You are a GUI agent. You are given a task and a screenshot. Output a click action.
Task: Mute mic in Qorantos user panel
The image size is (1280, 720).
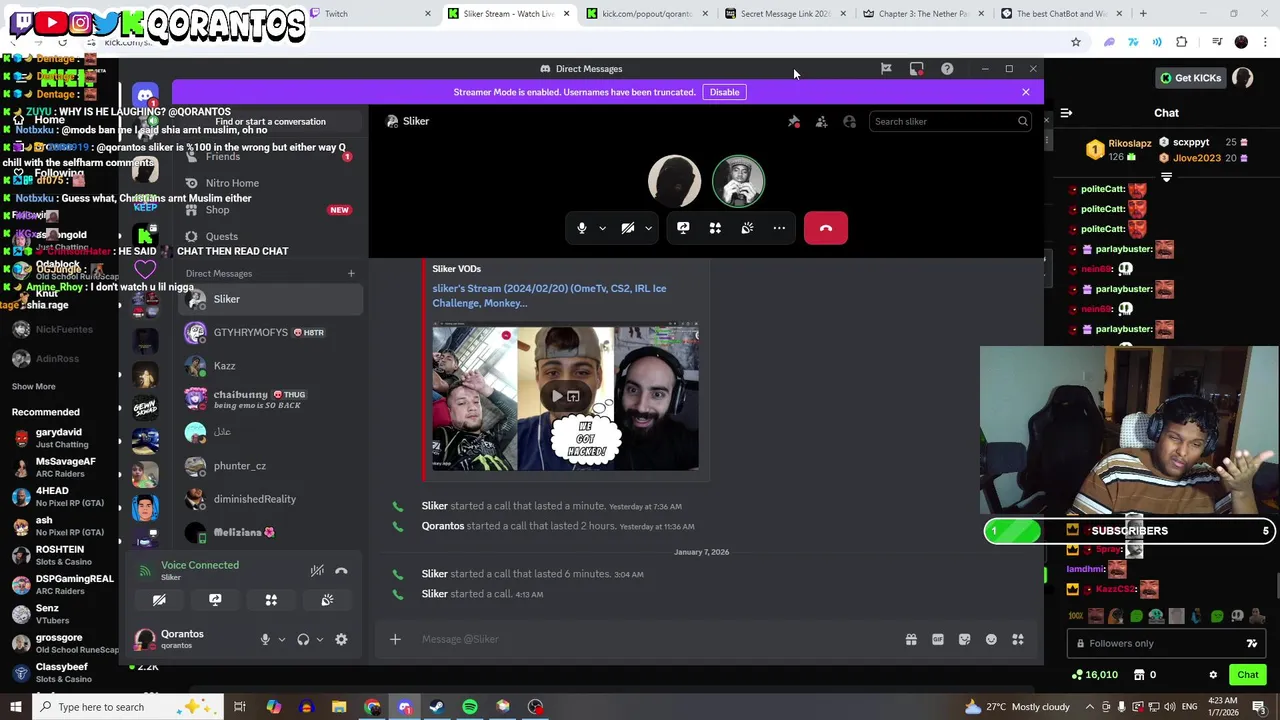(265, 639)
